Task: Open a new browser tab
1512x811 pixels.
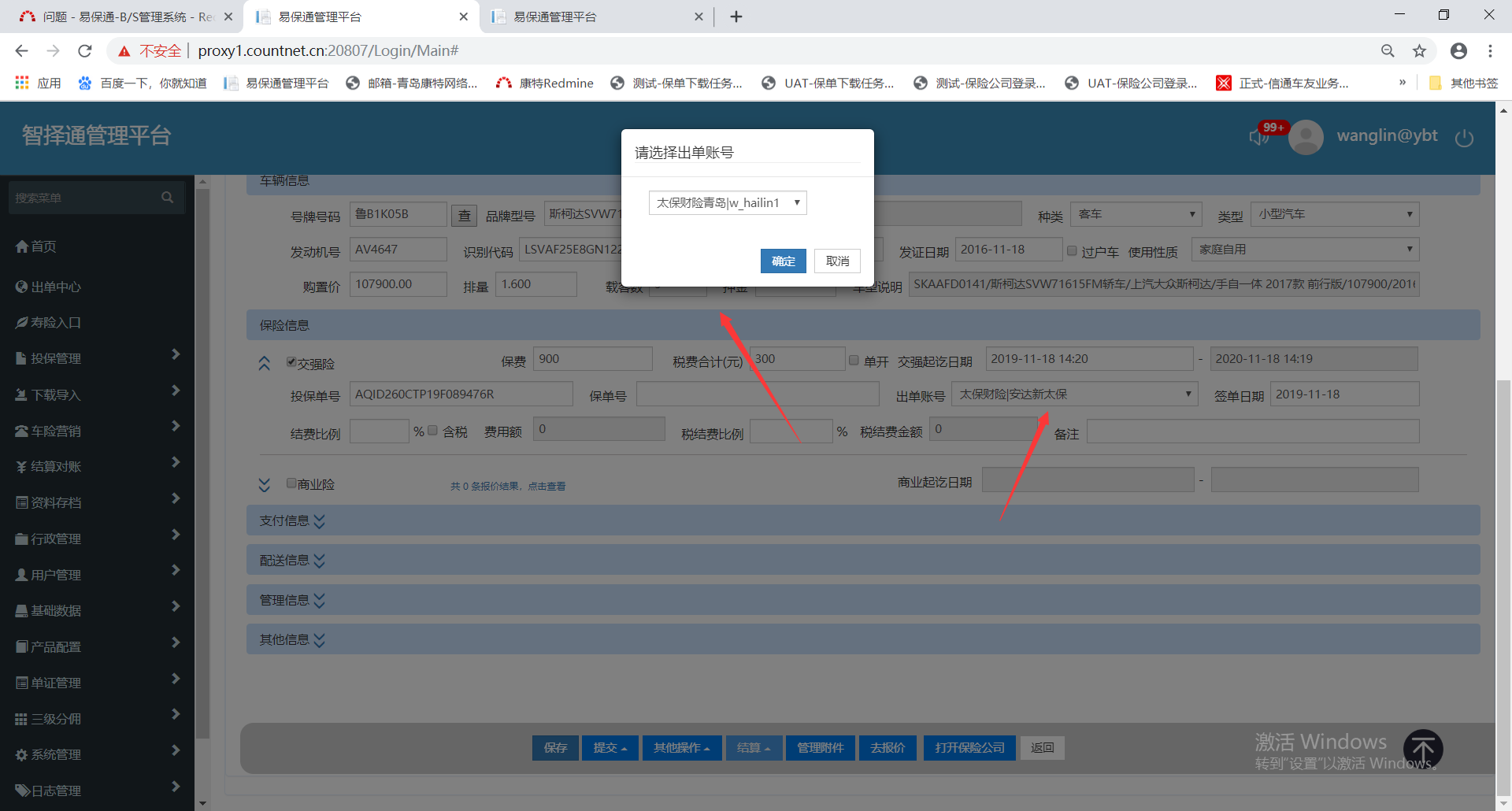Action: tap(736, 17)
